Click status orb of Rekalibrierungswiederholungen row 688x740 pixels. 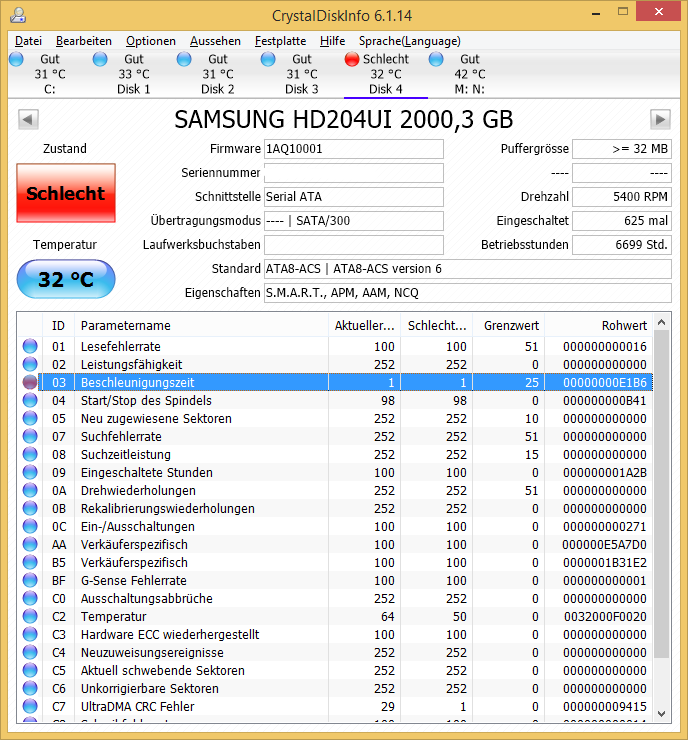coord(30,508)
